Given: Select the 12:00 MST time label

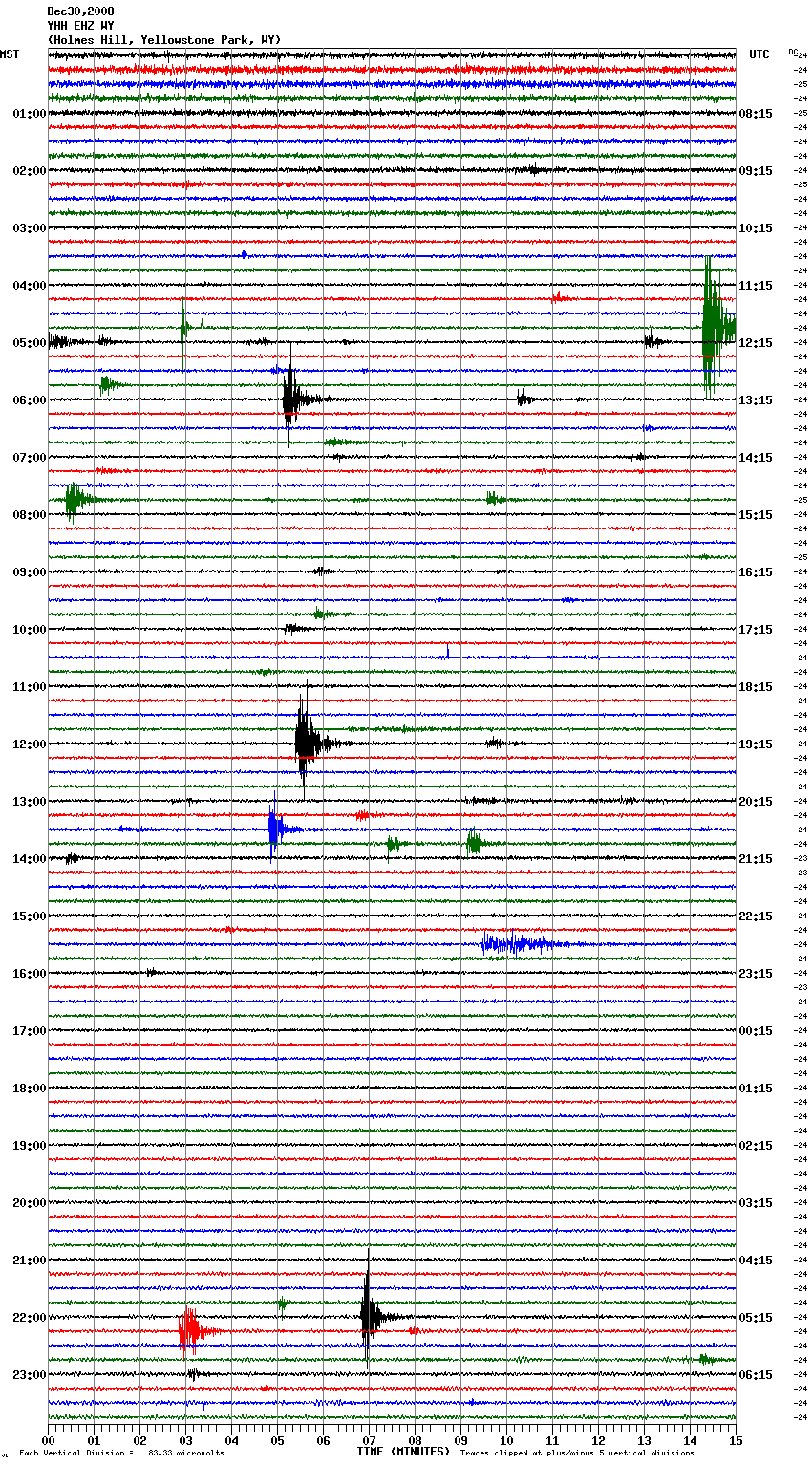Looking at the screenshot, I should [29, 744].
